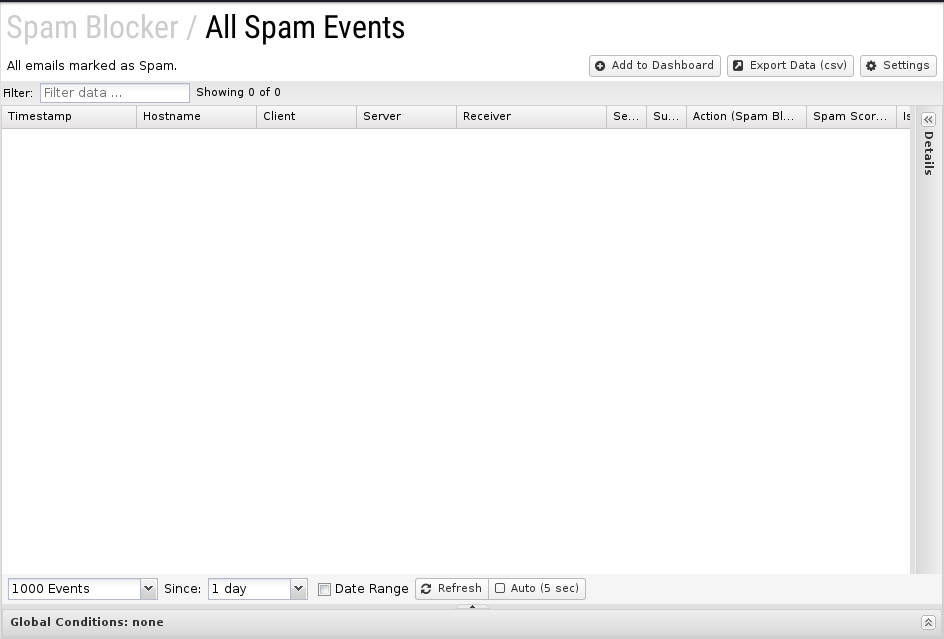This screenshot has width=944, height=639.
Task: Click the Global Conditions: none bar
Action: coord(472,623)
